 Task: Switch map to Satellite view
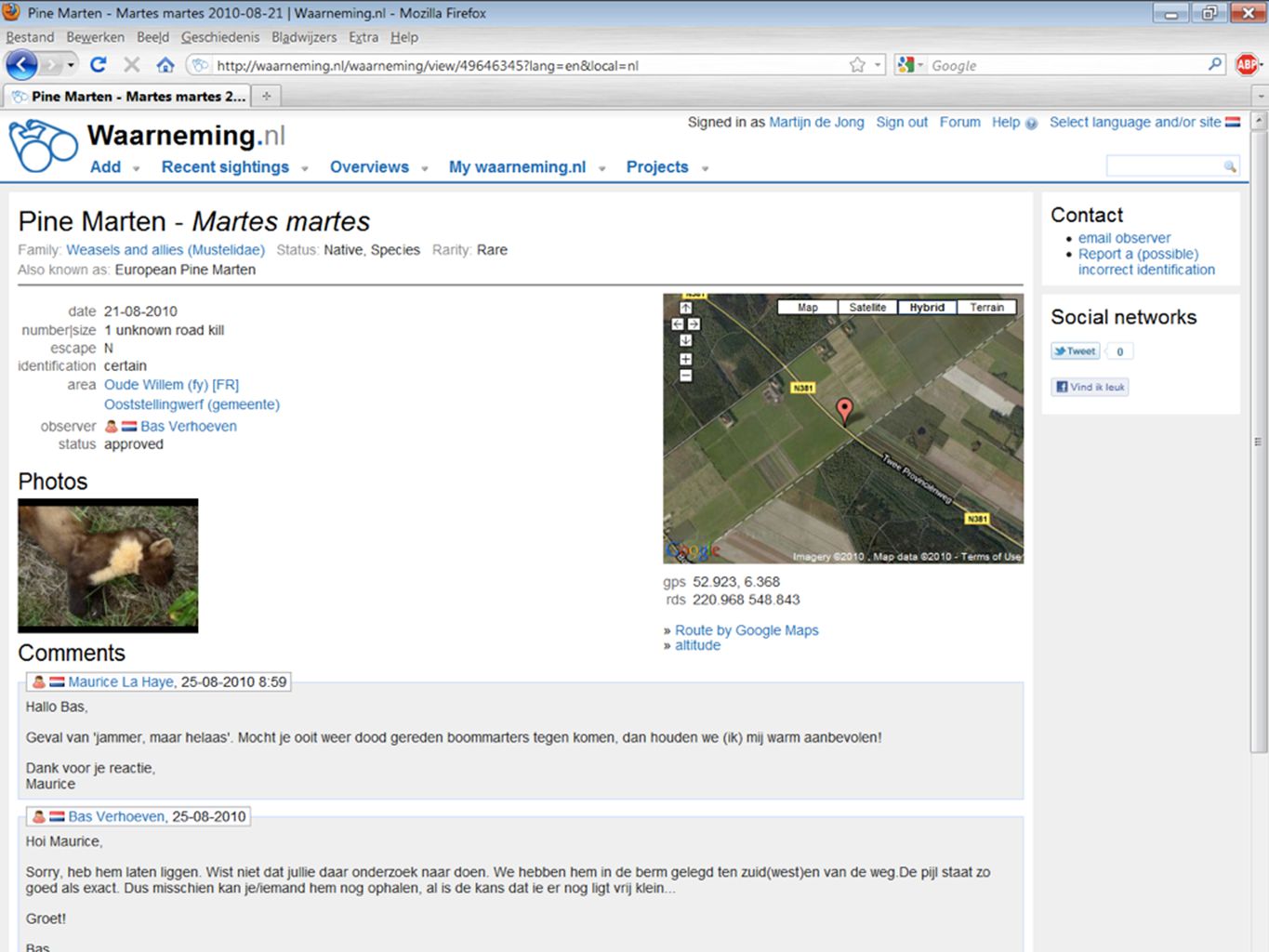click(x=867, y=308)
